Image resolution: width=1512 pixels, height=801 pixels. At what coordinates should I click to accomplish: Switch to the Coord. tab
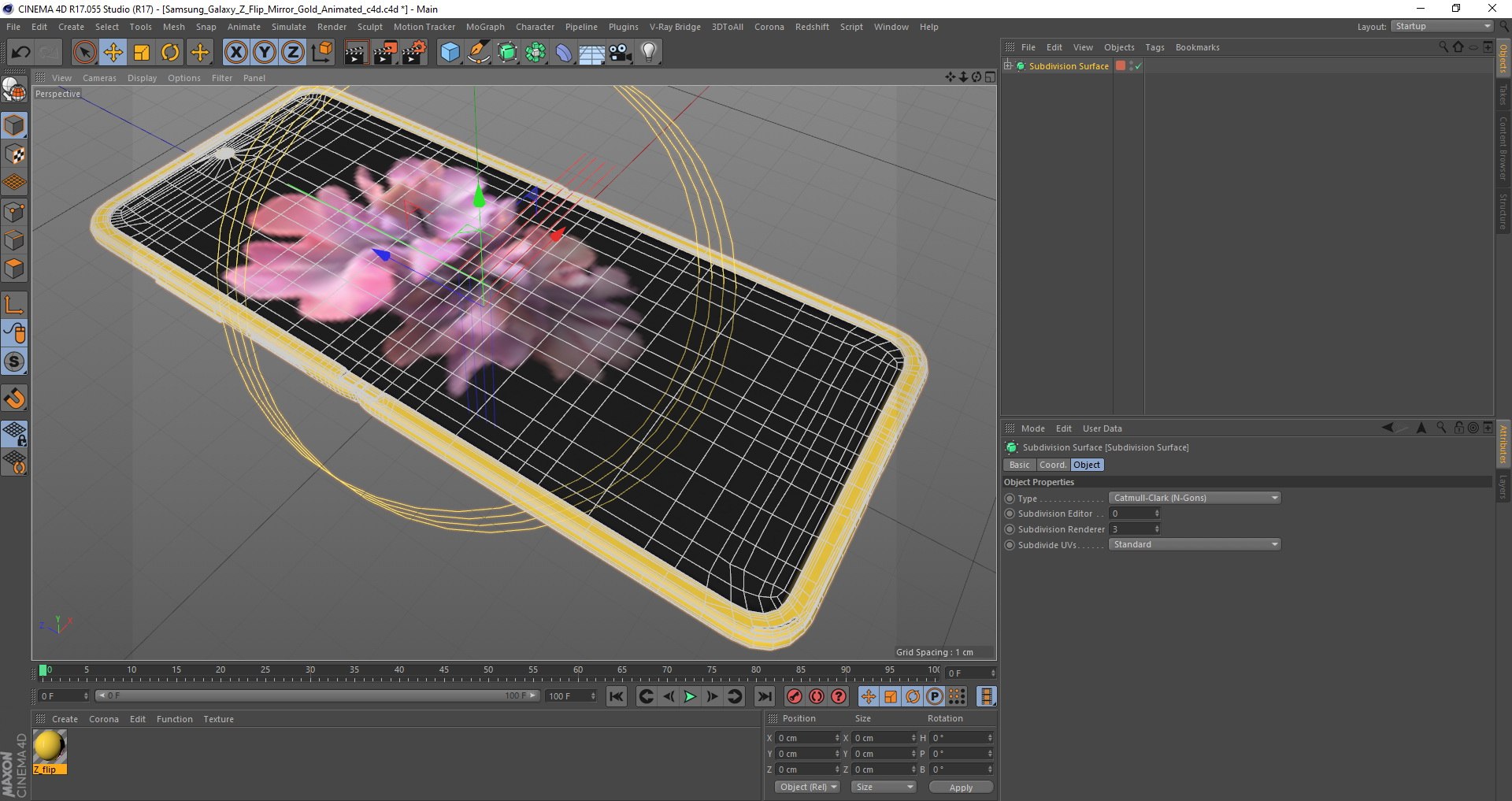[1053, 465]
